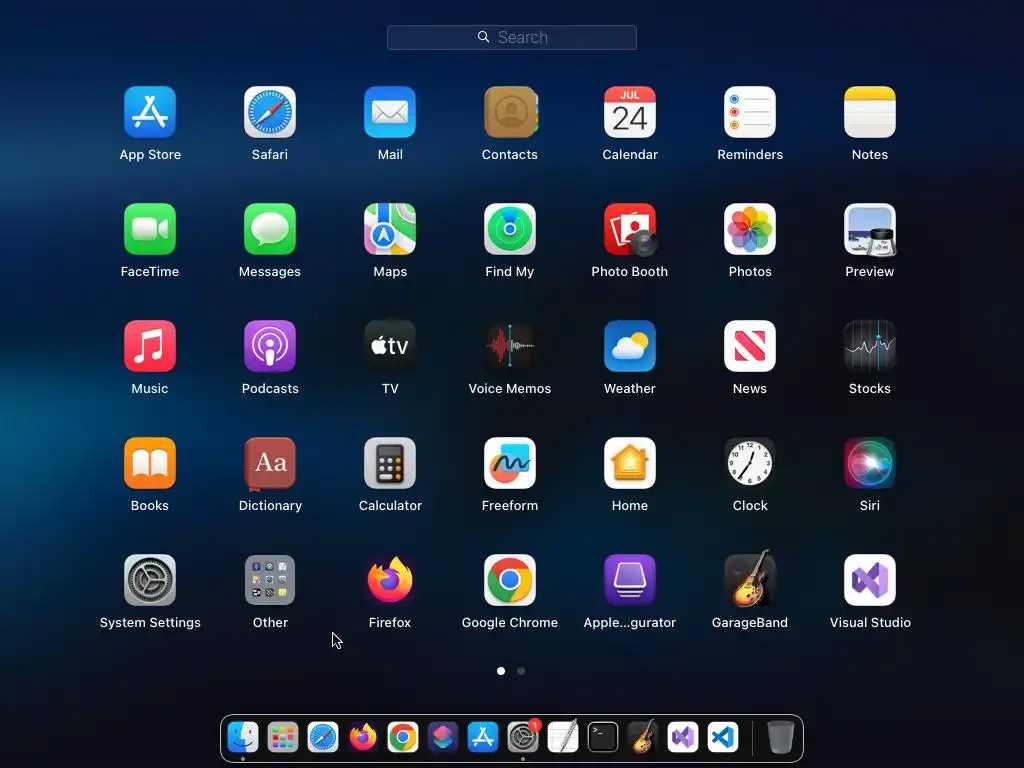Select first Launchpad page dot
Screen dimensions: 1024x768
pos(501,671)
